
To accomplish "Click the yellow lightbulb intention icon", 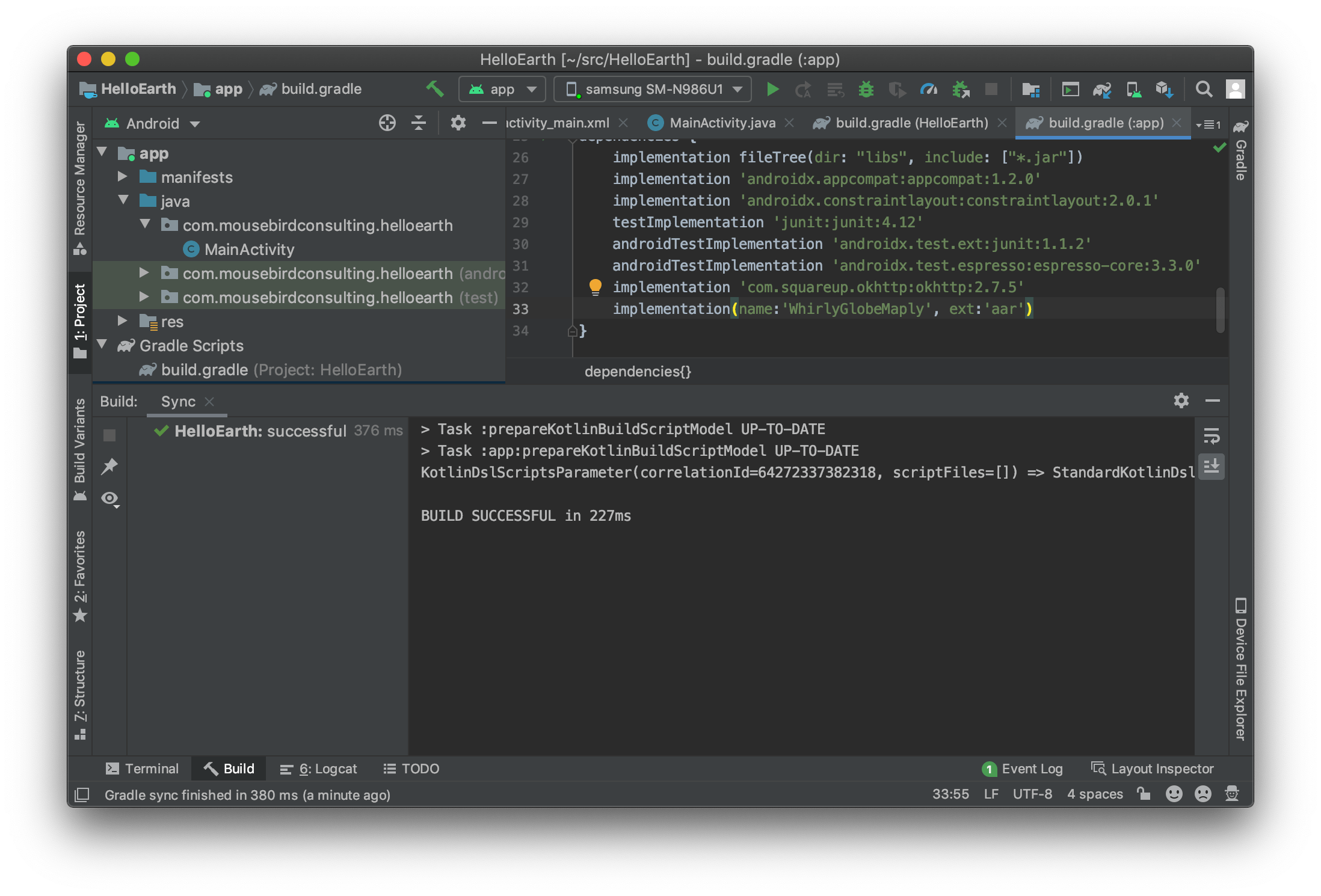I will 595,286.
